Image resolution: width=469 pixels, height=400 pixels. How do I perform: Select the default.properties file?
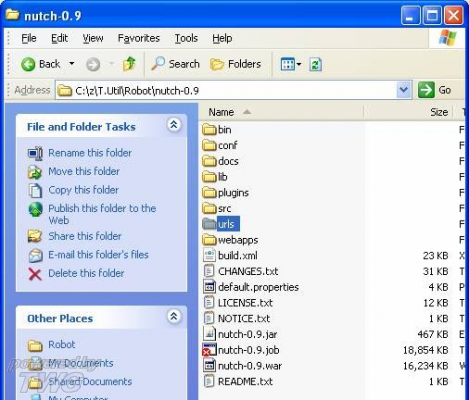251,287
